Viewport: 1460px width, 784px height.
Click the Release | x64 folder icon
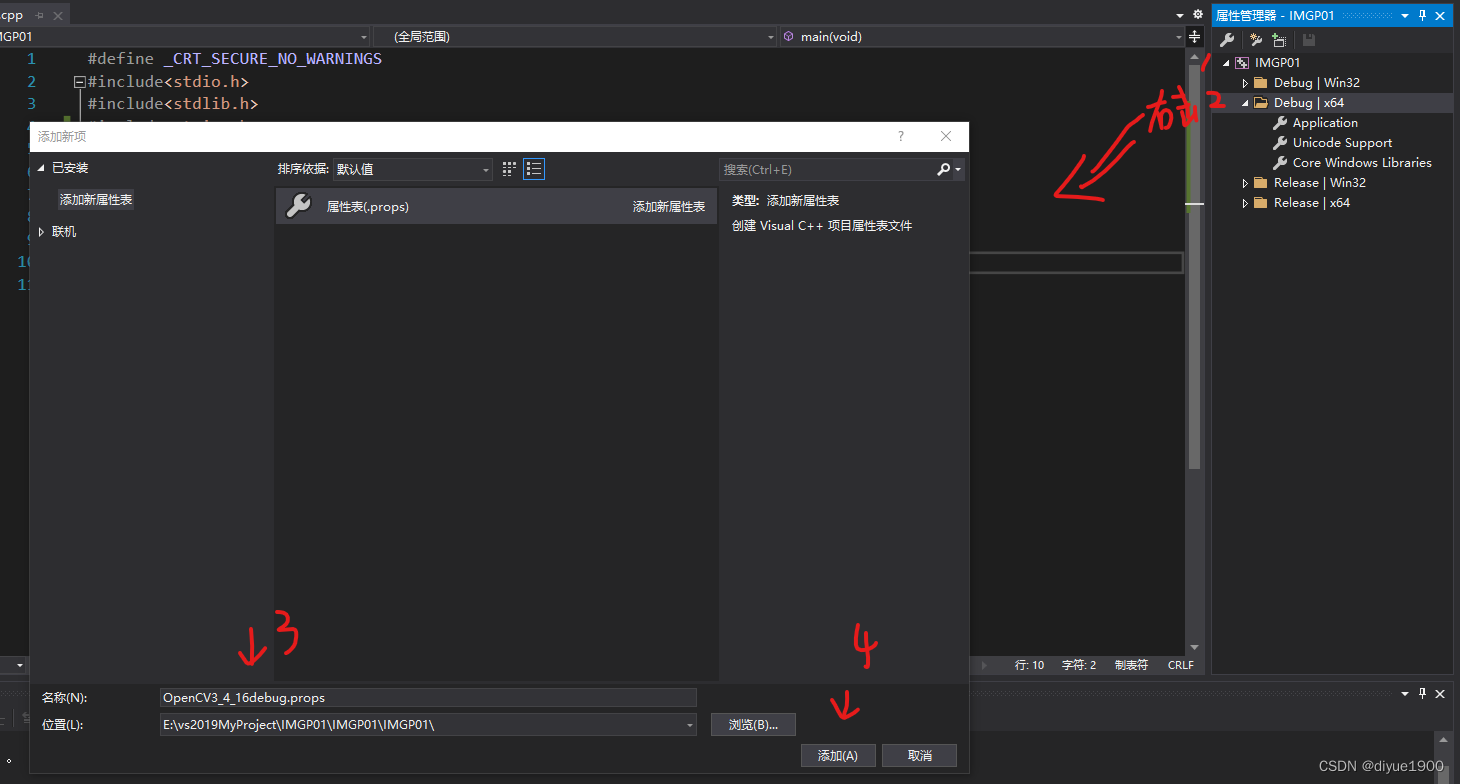(x=1261, y=203)
